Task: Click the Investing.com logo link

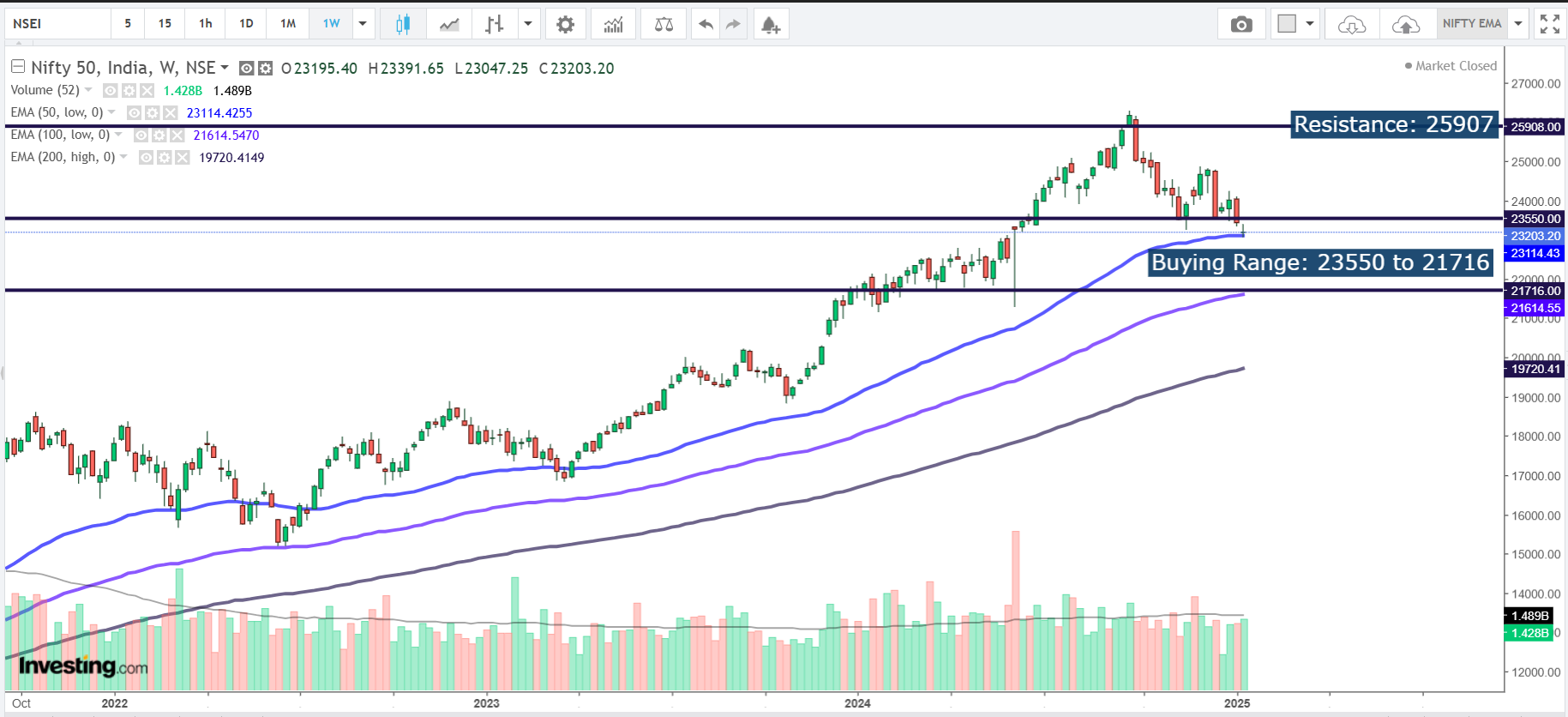Action: 83,666
